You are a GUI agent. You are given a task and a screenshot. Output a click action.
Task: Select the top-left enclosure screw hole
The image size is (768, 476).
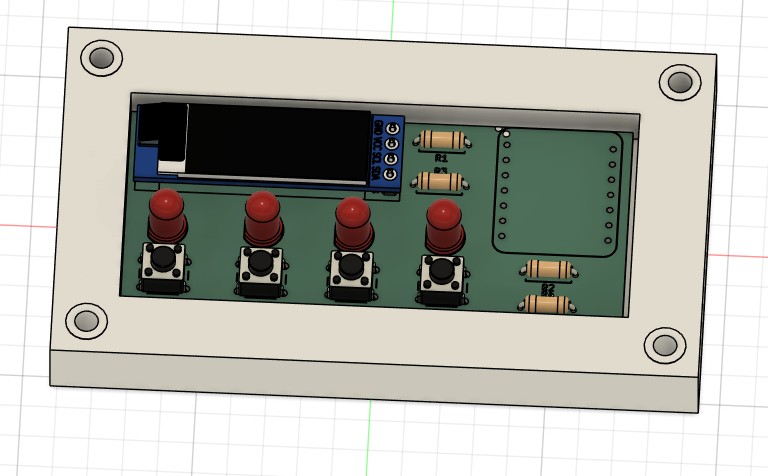(101, 58)
